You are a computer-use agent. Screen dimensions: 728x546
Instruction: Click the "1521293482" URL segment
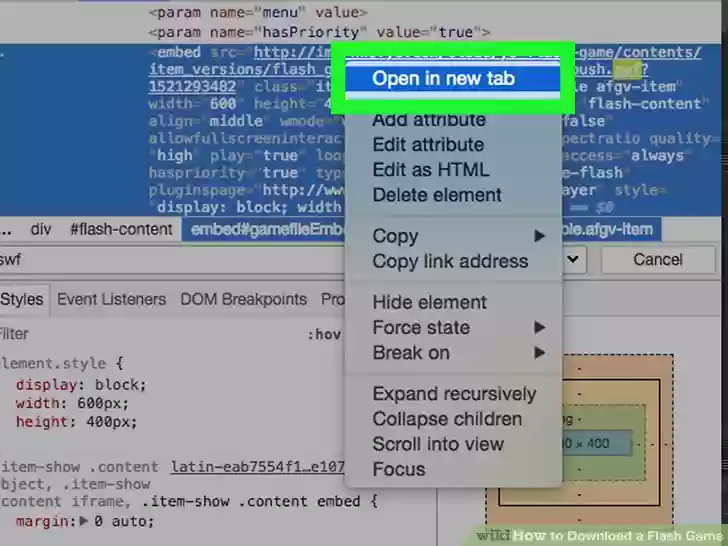192,87
